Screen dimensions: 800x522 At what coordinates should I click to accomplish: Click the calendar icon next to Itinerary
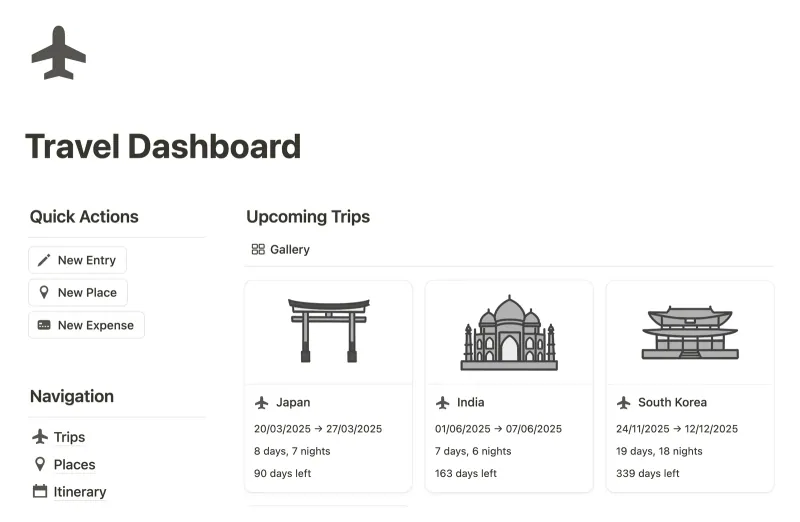[x=40, y=491]
